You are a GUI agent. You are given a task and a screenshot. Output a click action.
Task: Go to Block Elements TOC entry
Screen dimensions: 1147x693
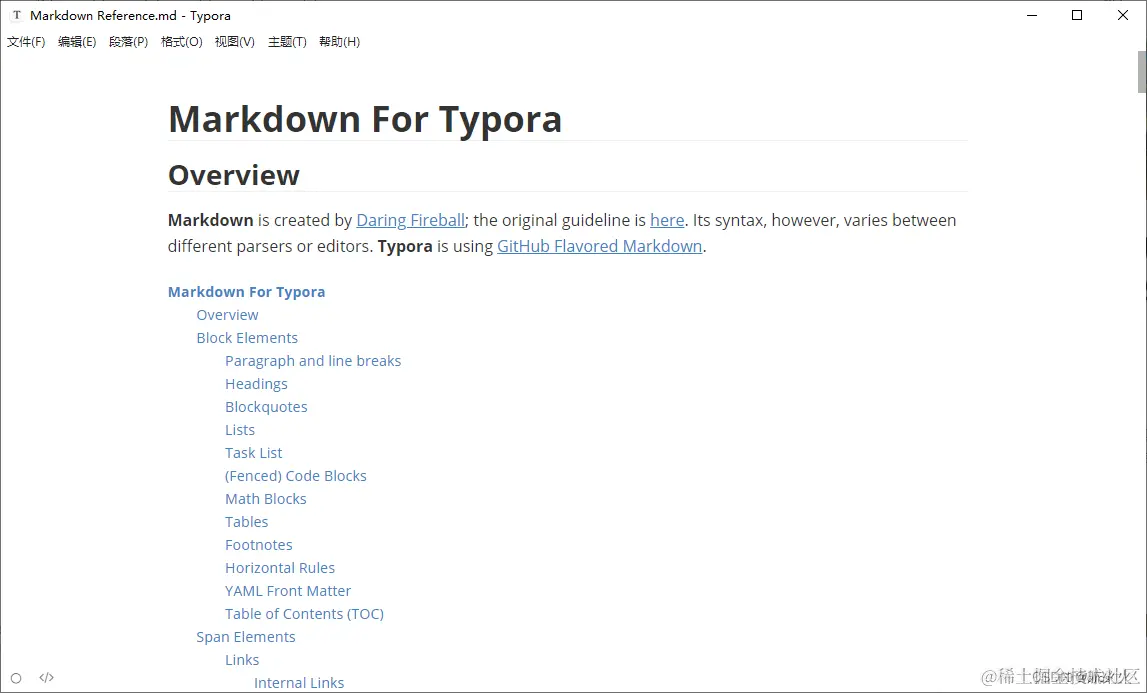tap(247, 338)
